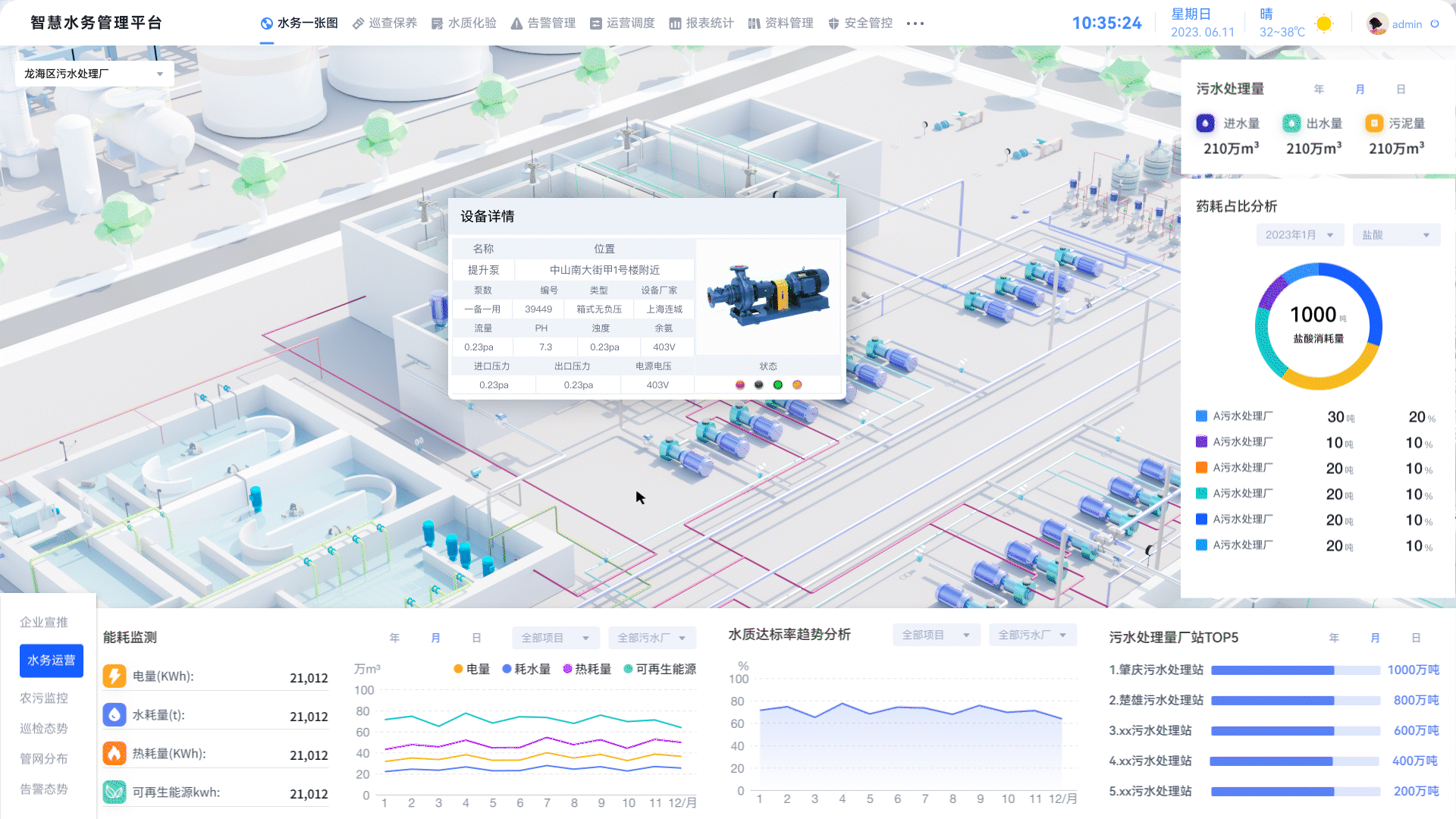Click the orange status indicator dot
The height and width of the screenshot is (819, 1456).
point(797,384)
